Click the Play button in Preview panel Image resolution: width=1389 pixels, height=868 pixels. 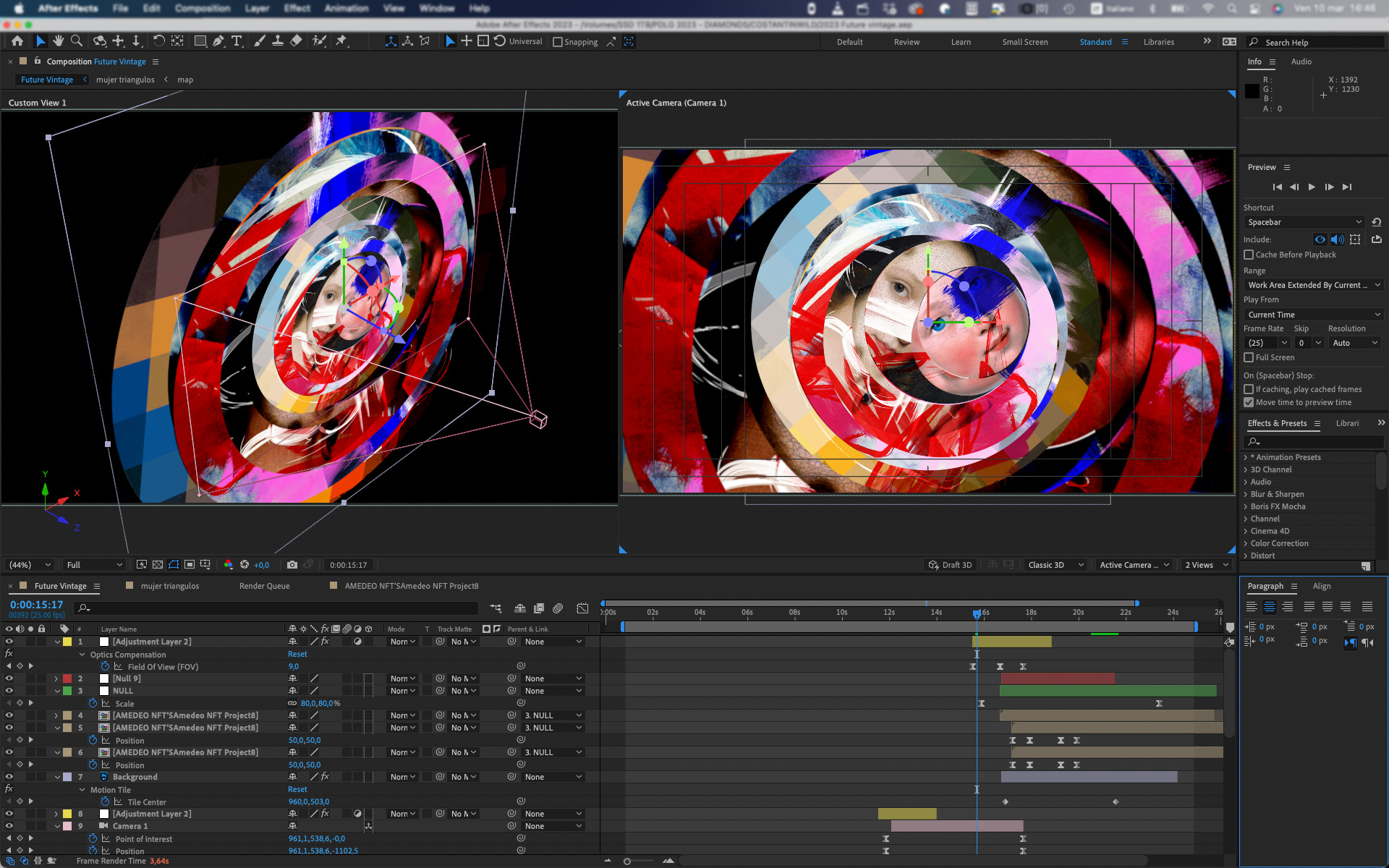click(1312, 187)
